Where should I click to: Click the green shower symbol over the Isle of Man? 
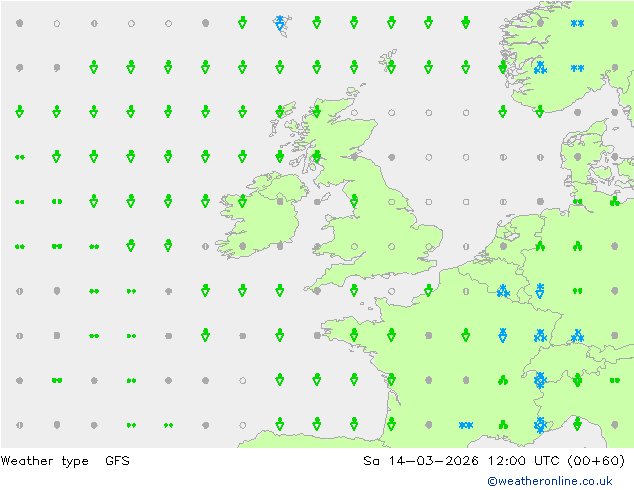[x=354, y=201]
